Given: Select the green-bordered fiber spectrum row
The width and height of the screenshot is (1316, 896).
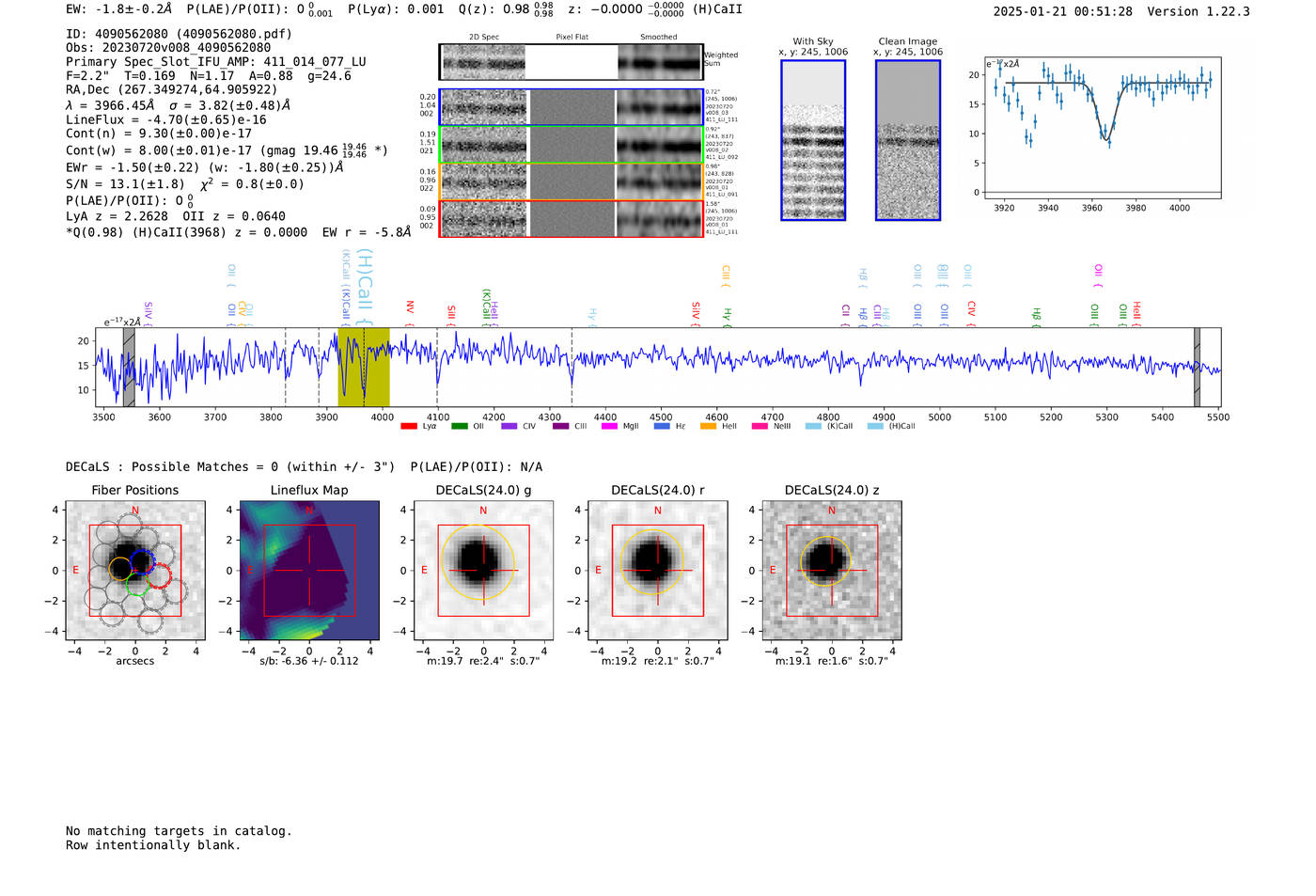Looking at the screenshot, I should [572, 145].
